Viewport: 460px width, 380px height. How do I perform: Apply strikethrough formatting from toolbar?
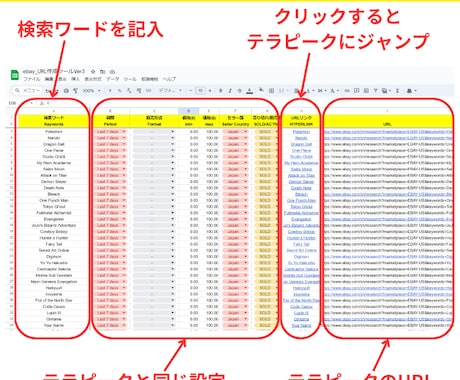pyautogui.click(x=239, y=91)
